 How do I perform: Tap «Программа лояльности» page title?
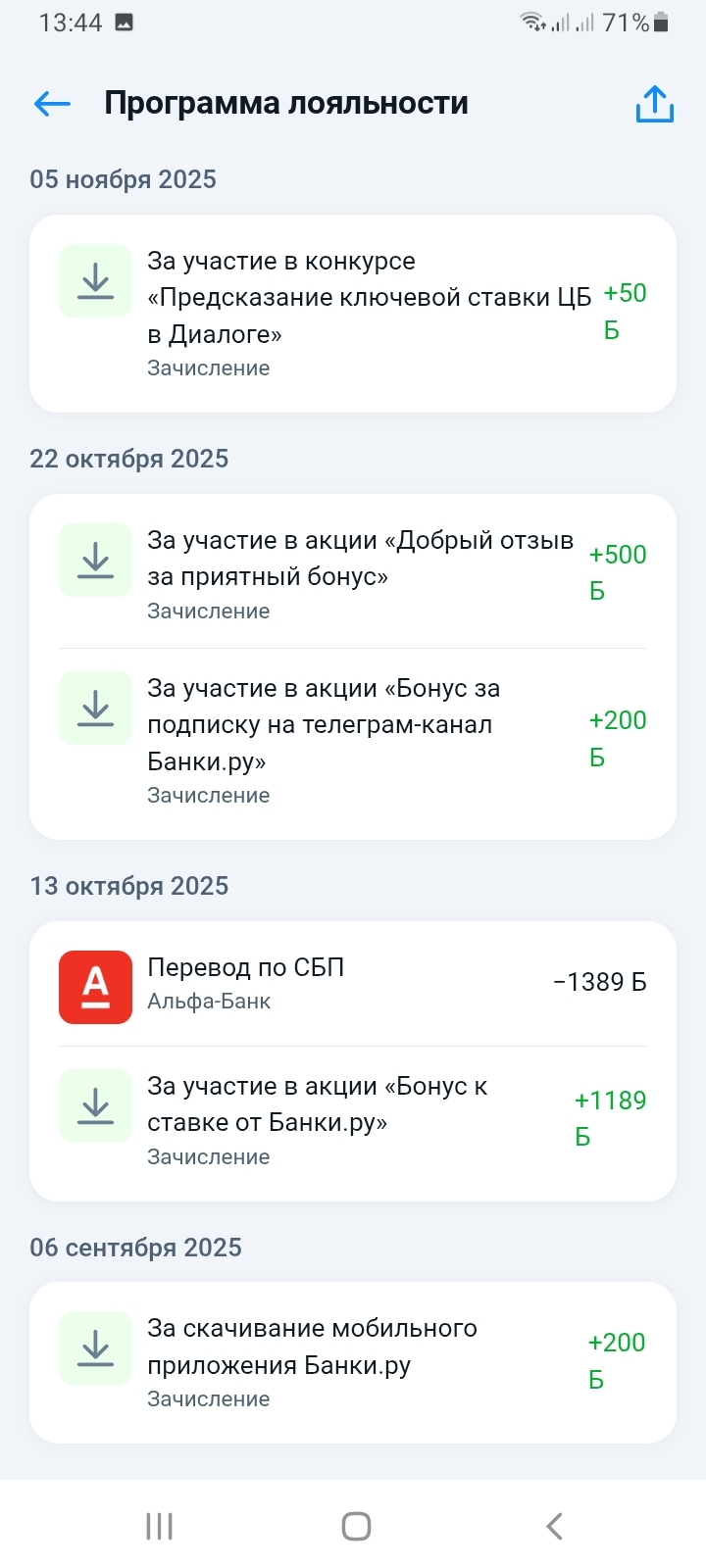286,103
